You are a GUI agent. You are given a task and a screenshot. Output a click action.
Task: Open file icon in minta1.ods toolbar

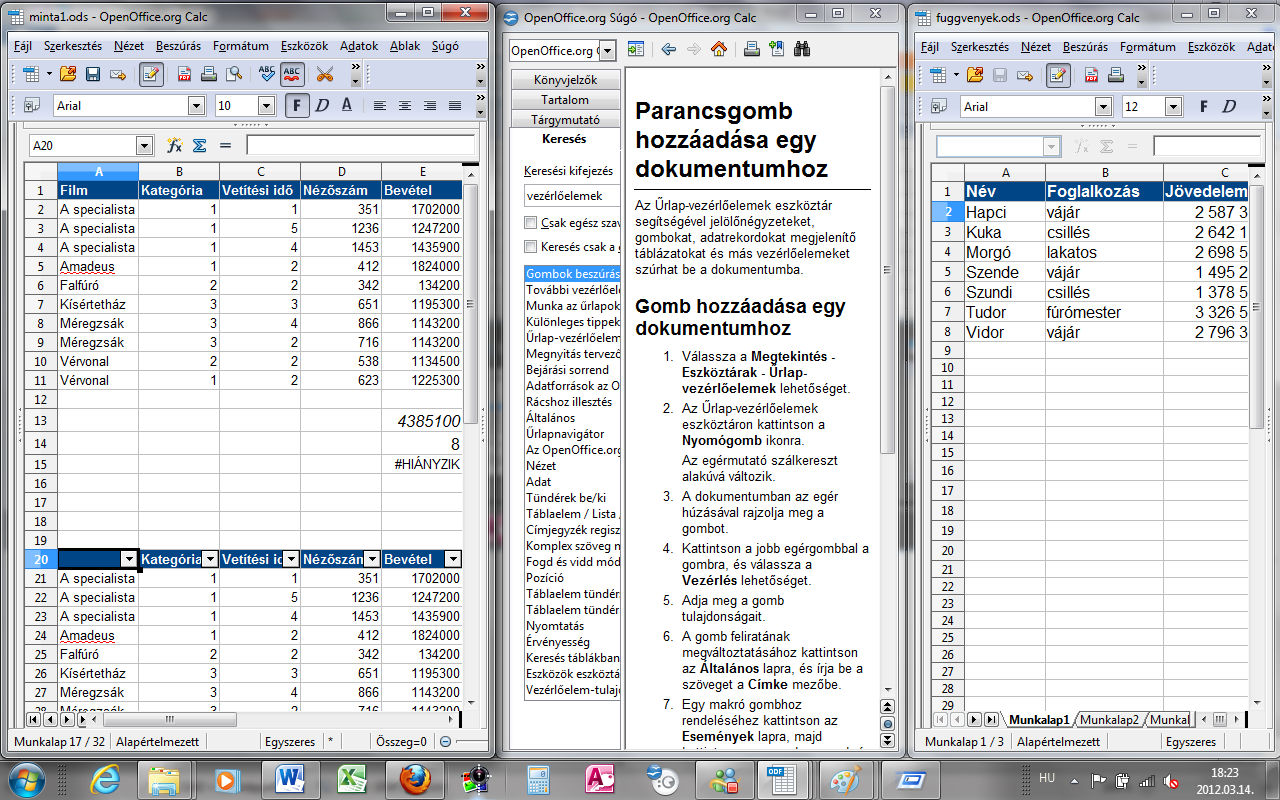[x=68, y=74]
